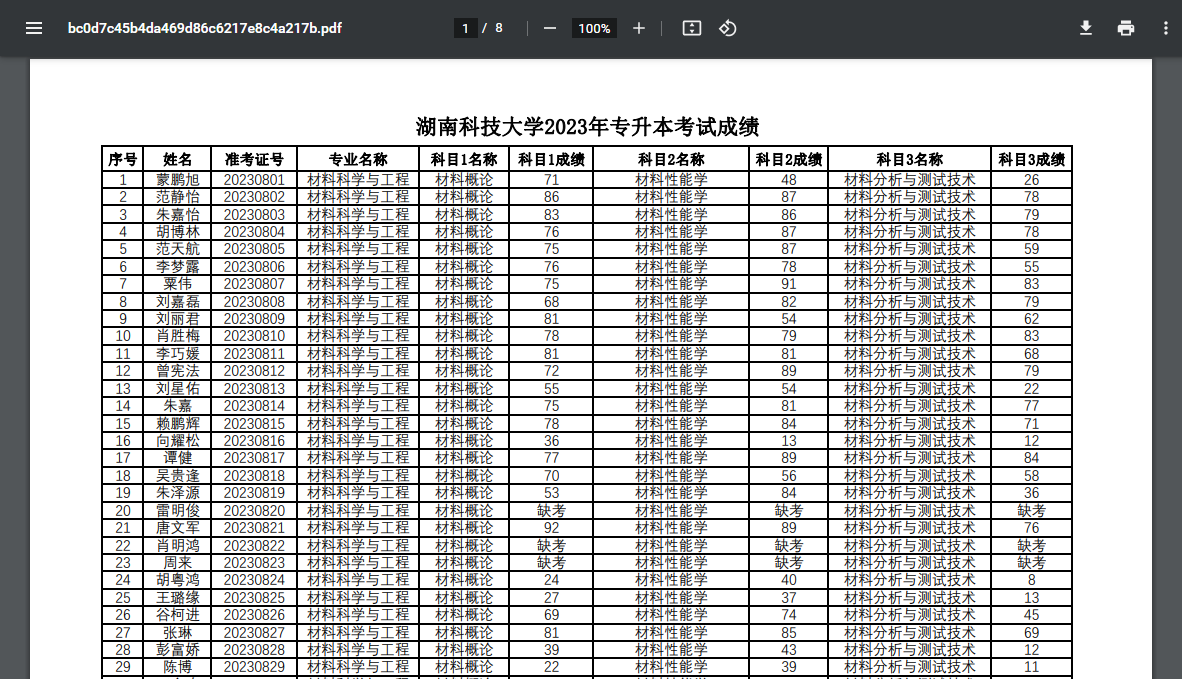The width and height of the screenshot is (1182, 679).
Task: Click the name 张琳
Action: [x=177, y=632]
